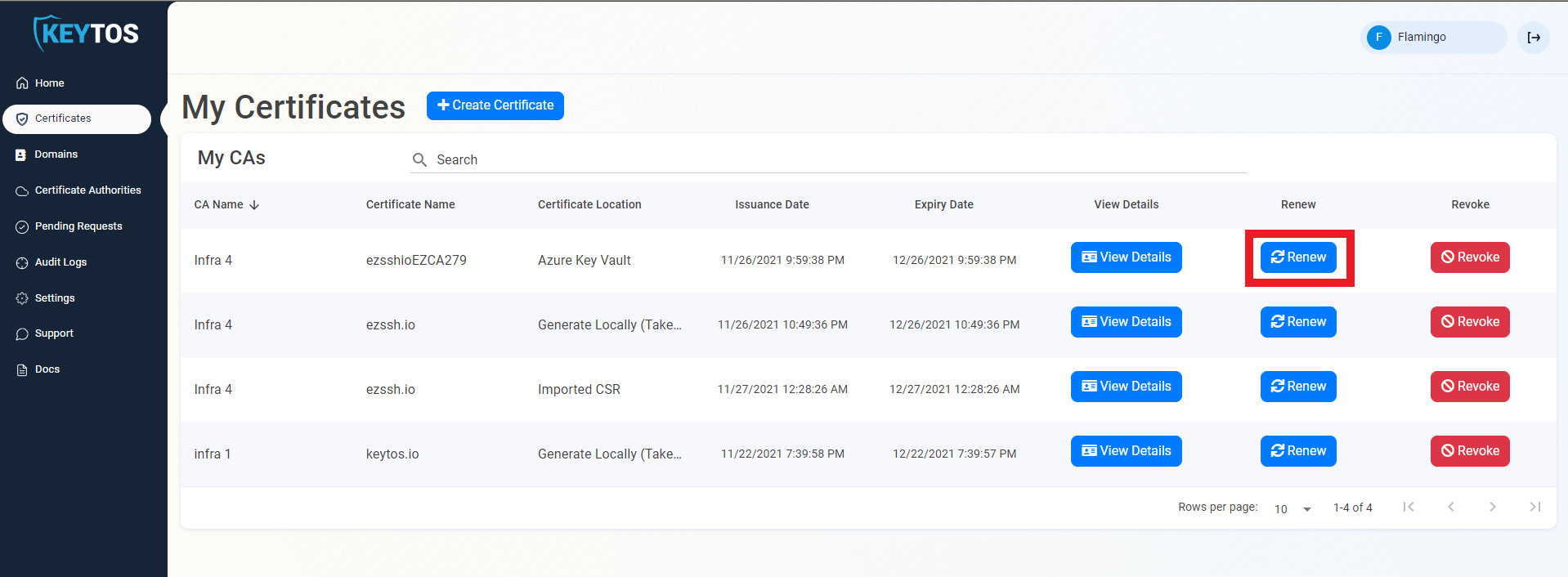Click the search magnifier icon
Image resolution: width=1568 pixels, height=577 pixels.
[x=419, y=160]
